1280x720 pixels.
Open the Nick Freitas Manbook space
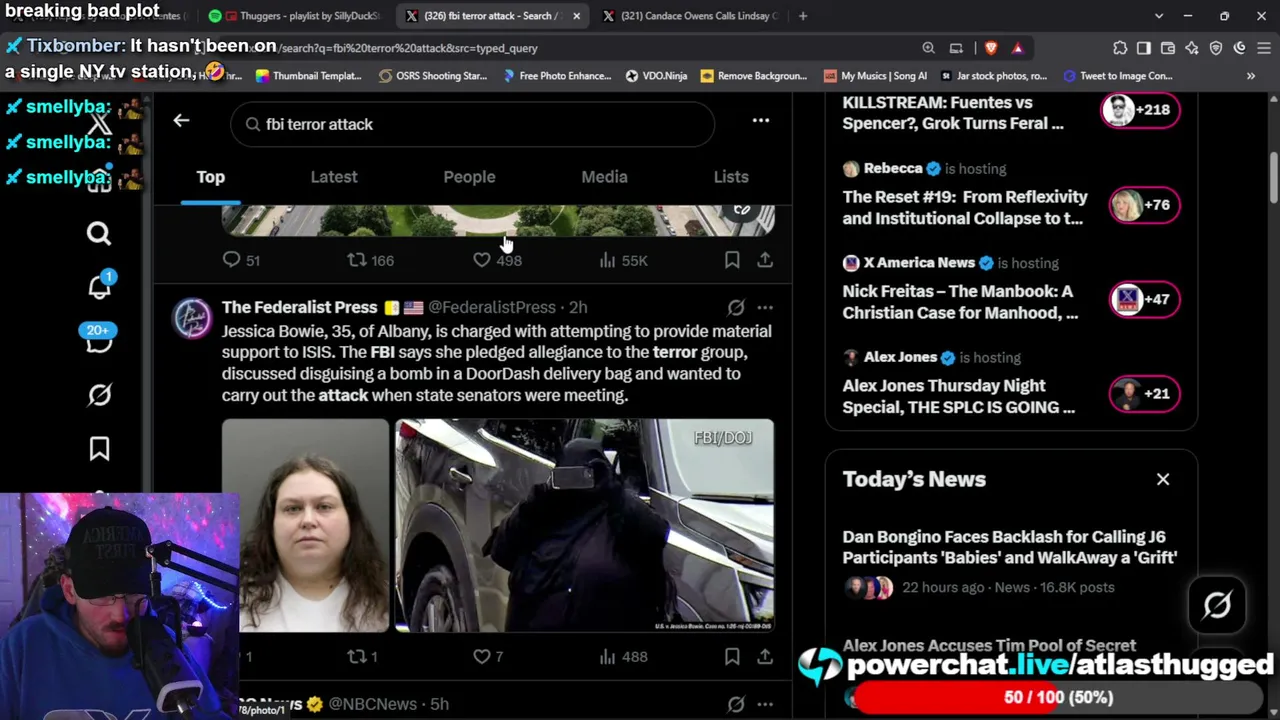tap(960, 302)
